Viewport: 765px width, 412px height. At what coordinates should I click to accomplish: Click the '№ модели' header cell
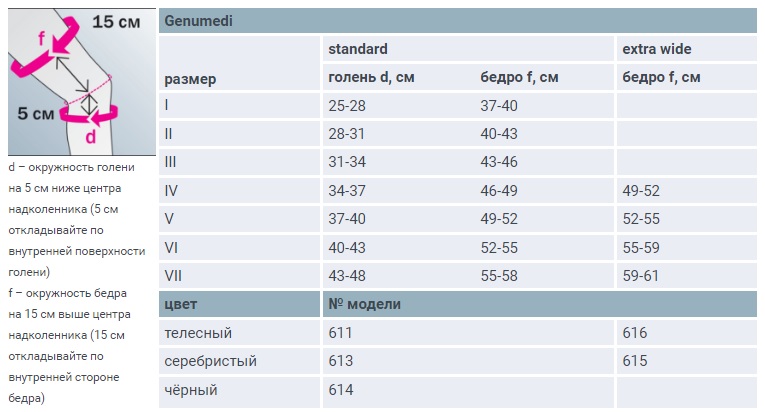pyautogui.click(x=364, y=304)
